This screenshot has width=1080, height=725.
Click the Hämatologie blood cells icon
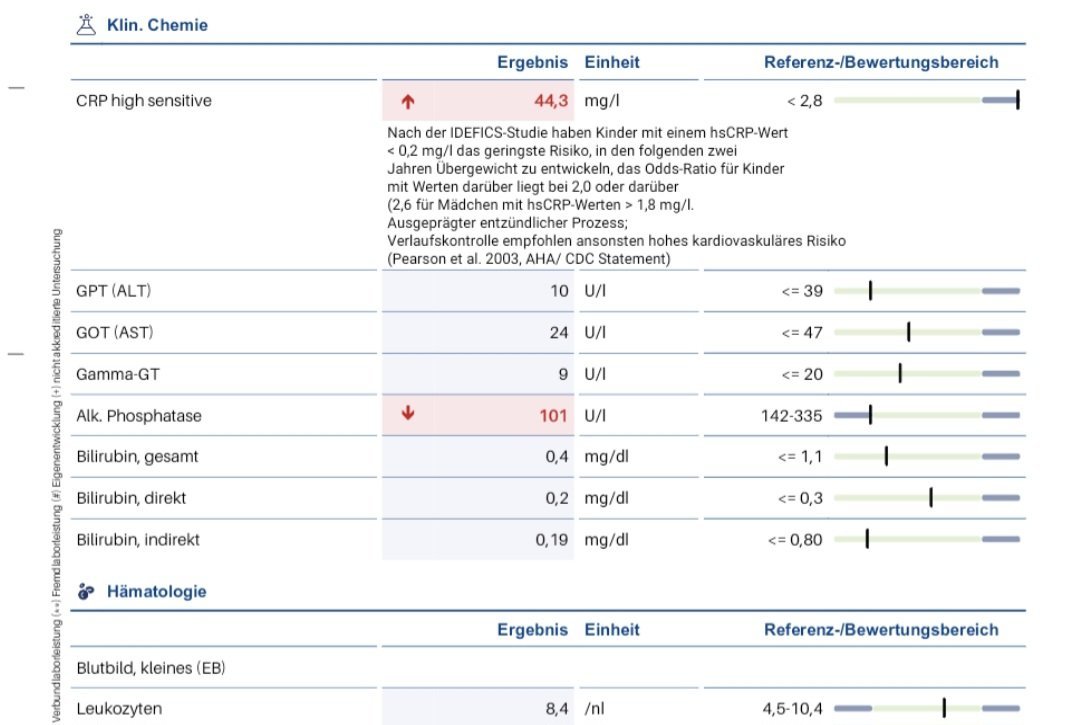click(x=86, y=592)
